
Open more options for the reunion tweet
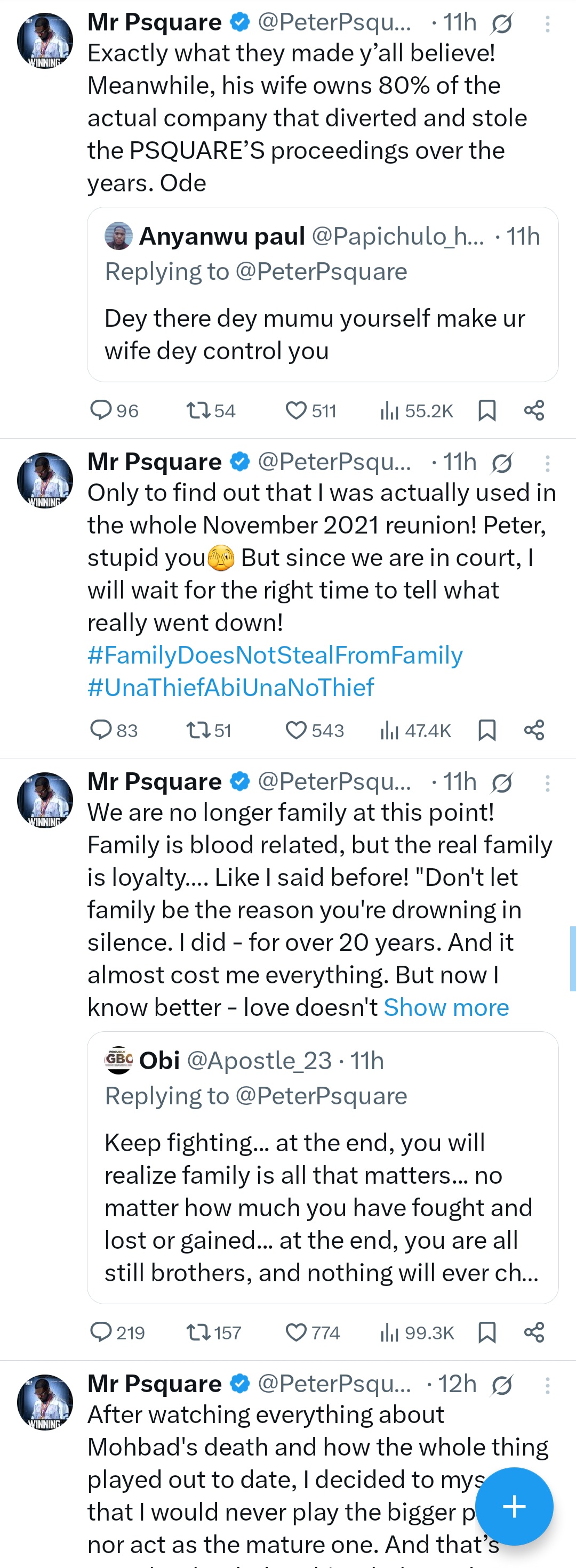[547, 464]
